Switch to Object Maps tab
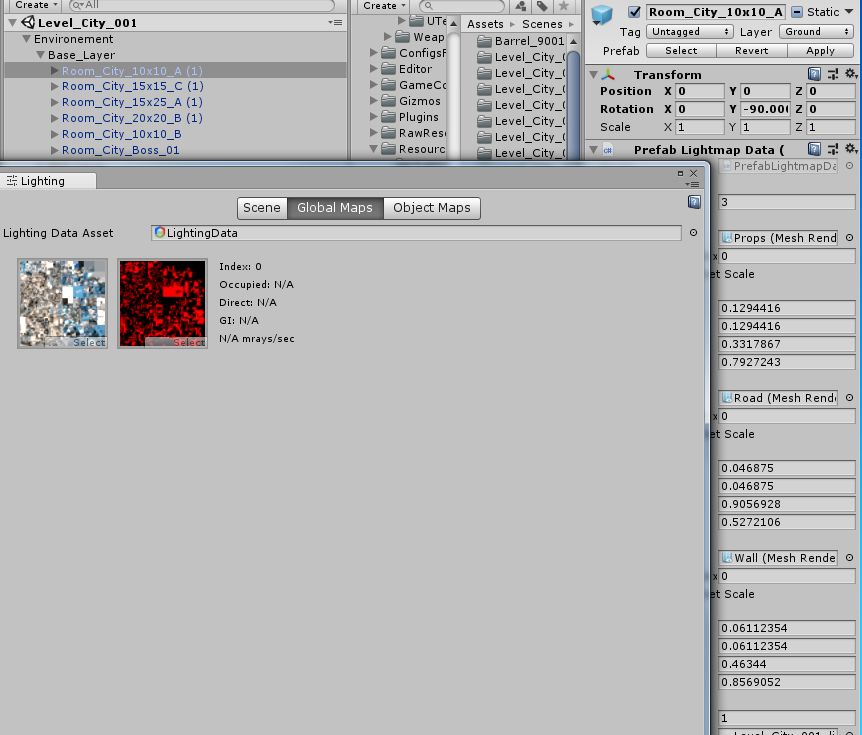This screenshot has width=862, height=735. pos(432,208)
